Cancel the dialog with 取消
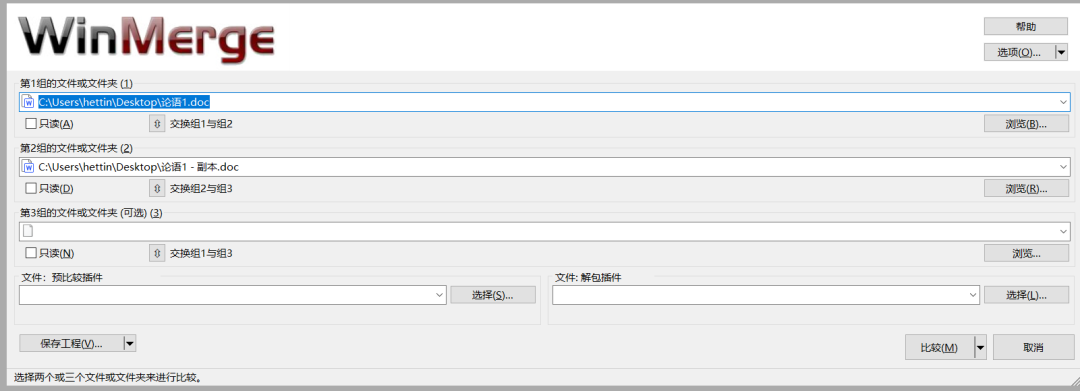This screenshot has height=391, width=1080. tap(1033, 348)
